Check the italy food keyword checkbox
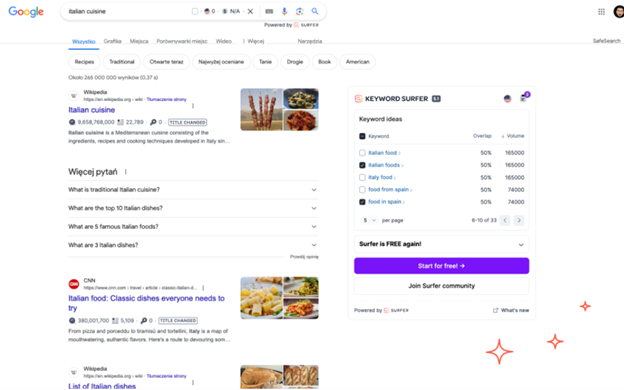Screen dimensions: 624x390 (362, 177)
